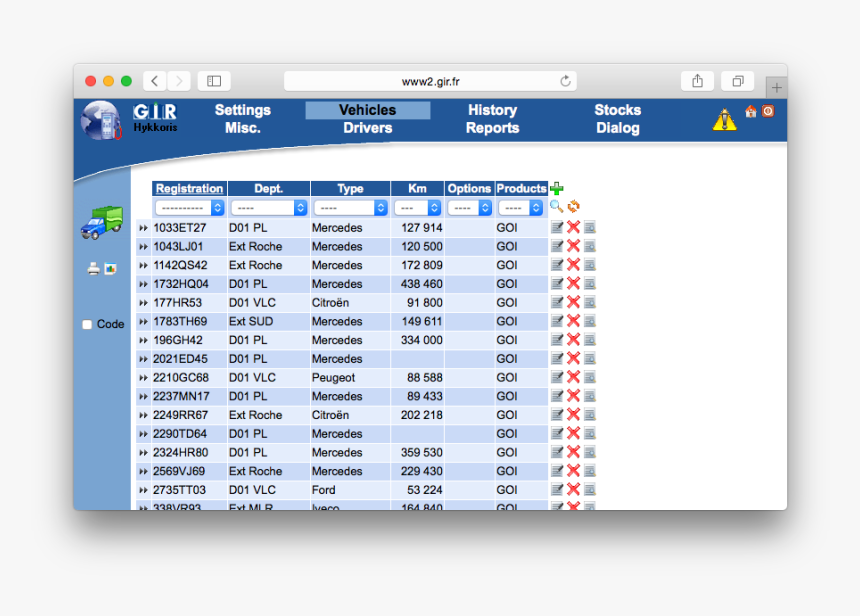860x616 pixels.
Task: Open the Type filter dropdown
Action: pyautogui.click(x=349, y=208)
